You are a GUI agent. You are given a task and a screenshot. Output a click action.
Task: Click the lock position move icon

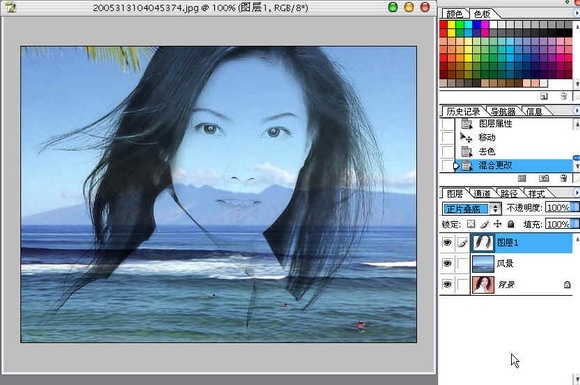pyautogui.click(x=498, y=224)
